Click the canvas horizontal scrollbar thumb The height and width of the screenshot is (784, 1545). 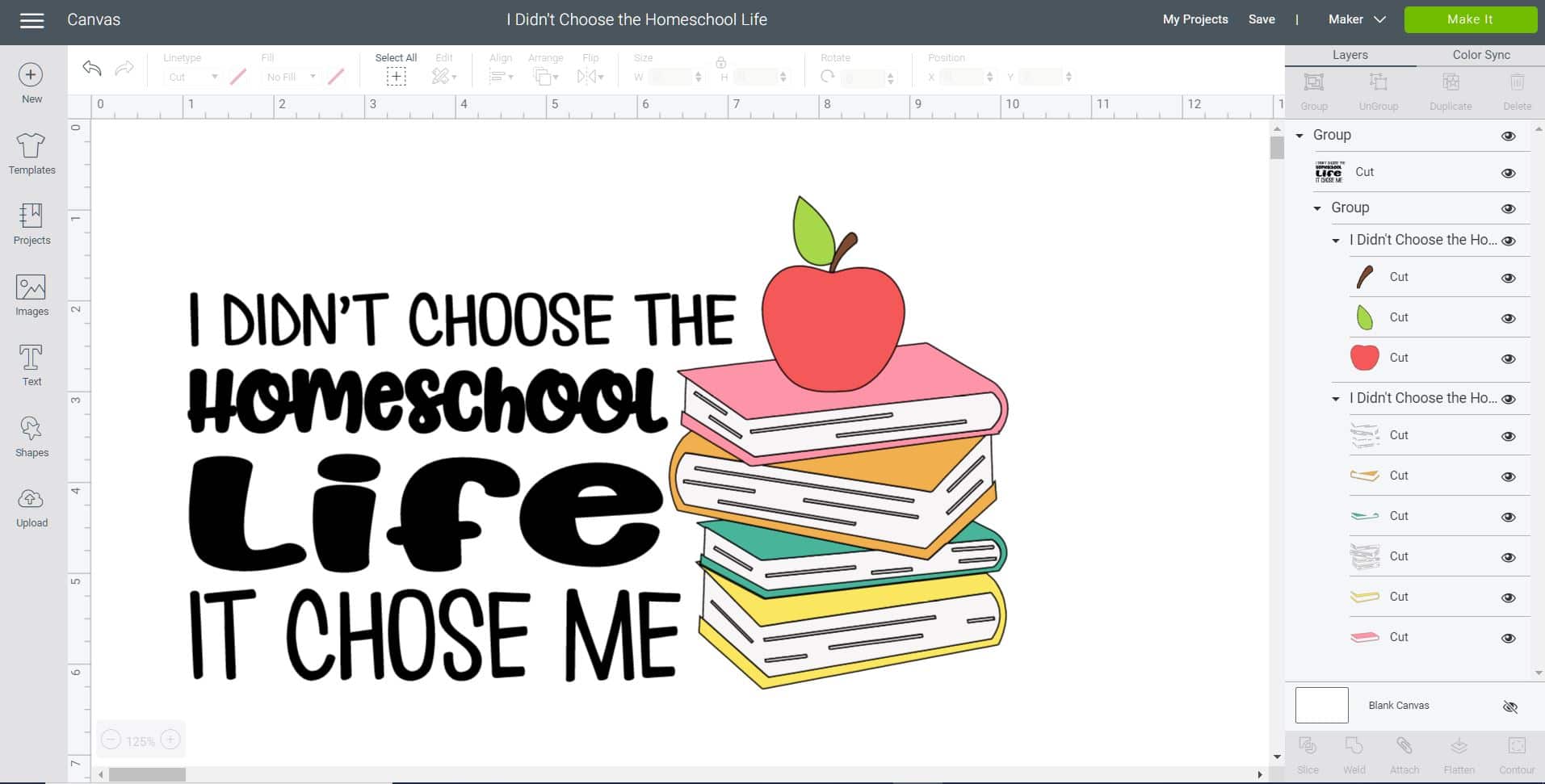147,774
